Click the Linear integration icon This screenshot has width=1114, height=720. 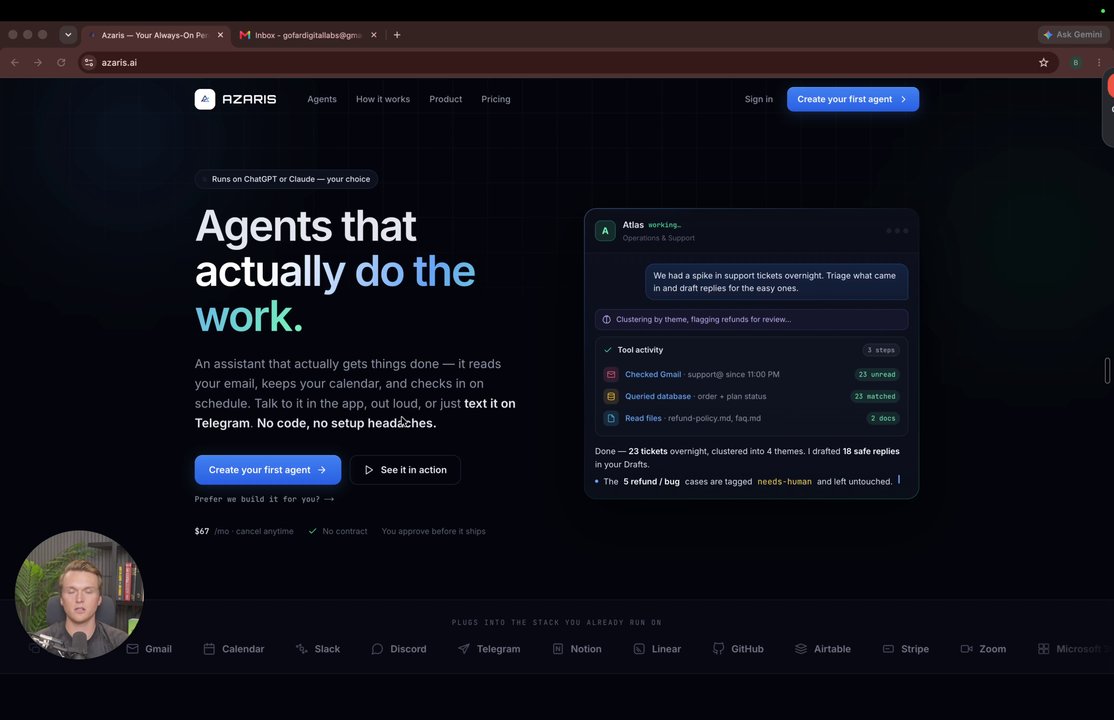639,649
